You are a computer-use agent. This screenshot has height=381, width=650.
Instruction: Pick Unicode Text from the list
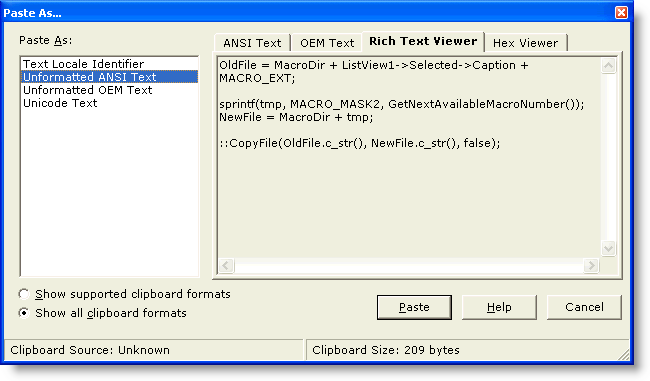point(109,103)
